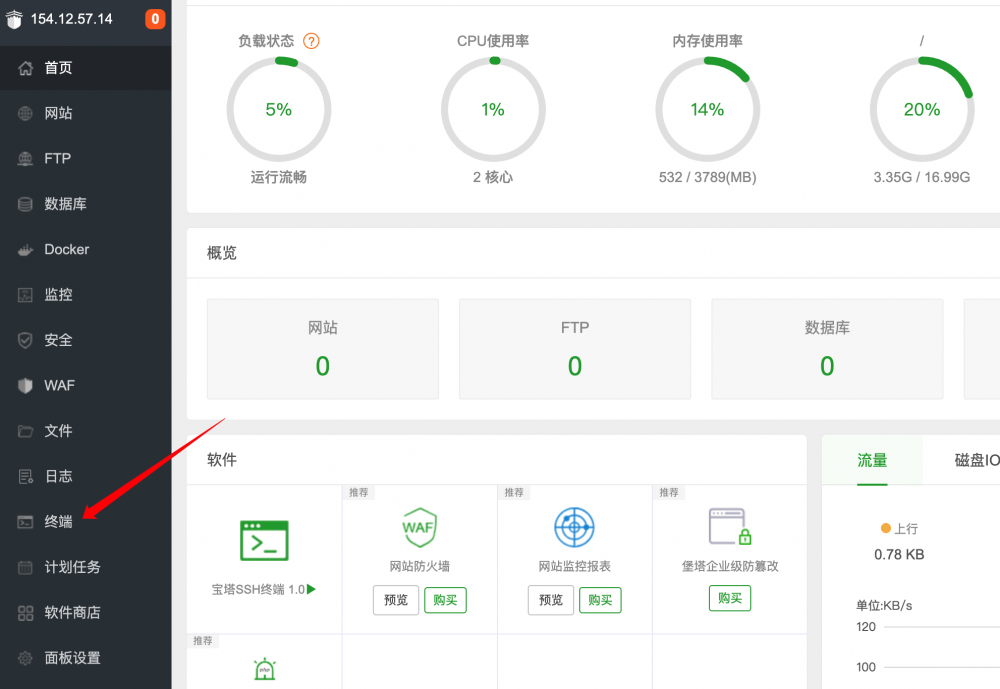Open the 堡塔企业级防篡改 lock icon
1000x689 pixels.
729,527
